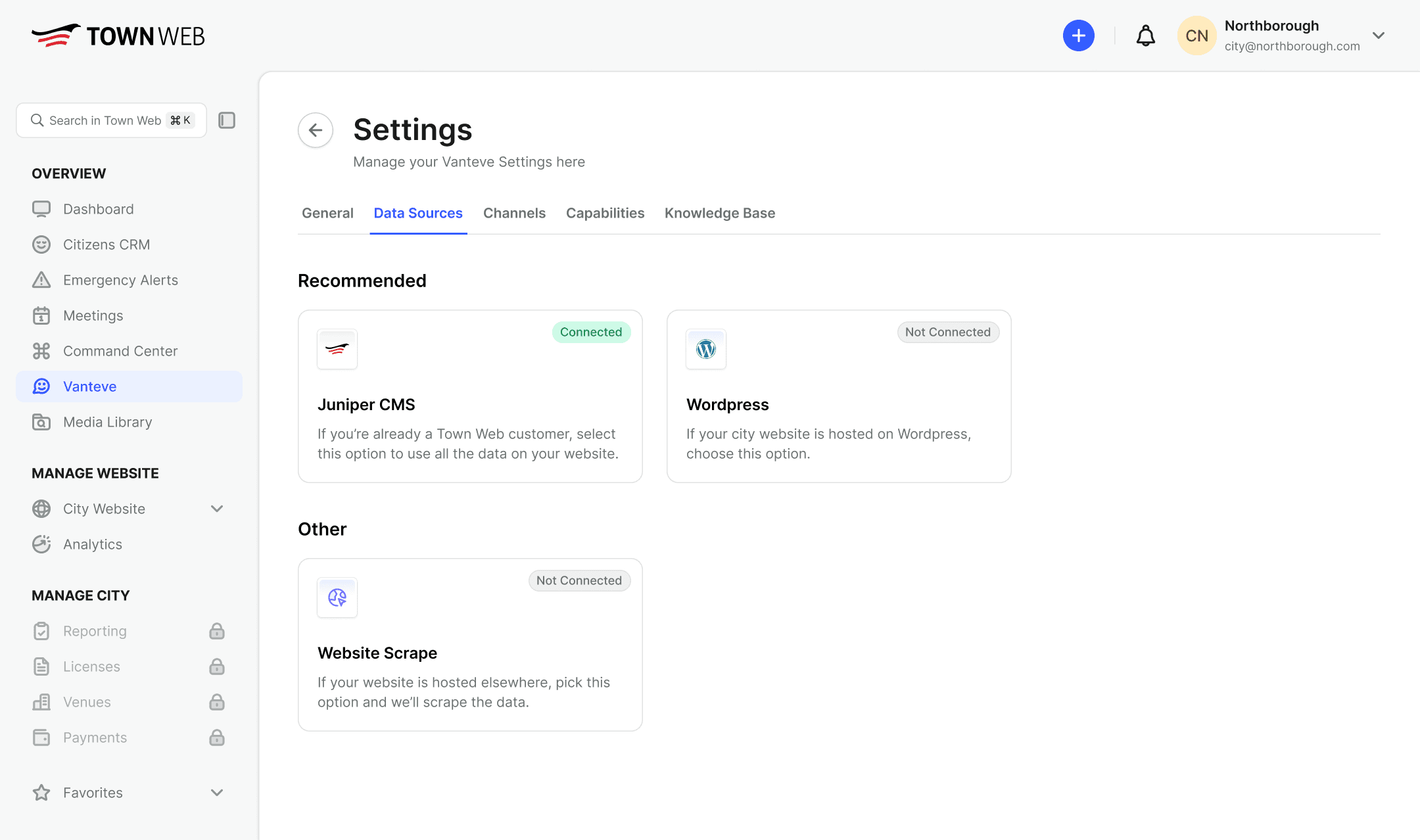This screenshot has width=1420, height=840.
Task: Click the Vanteve chat icon in sidebar
Action: [x=41, y=386]
